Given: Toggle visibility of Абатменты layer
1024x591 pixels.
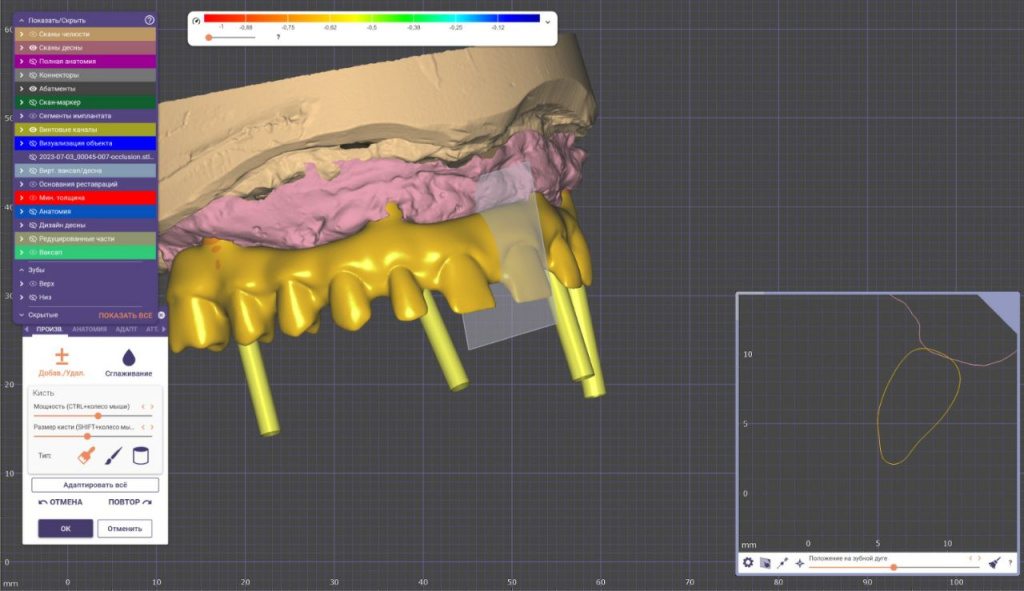Looking at the screenshot, I should pos(32,88).
